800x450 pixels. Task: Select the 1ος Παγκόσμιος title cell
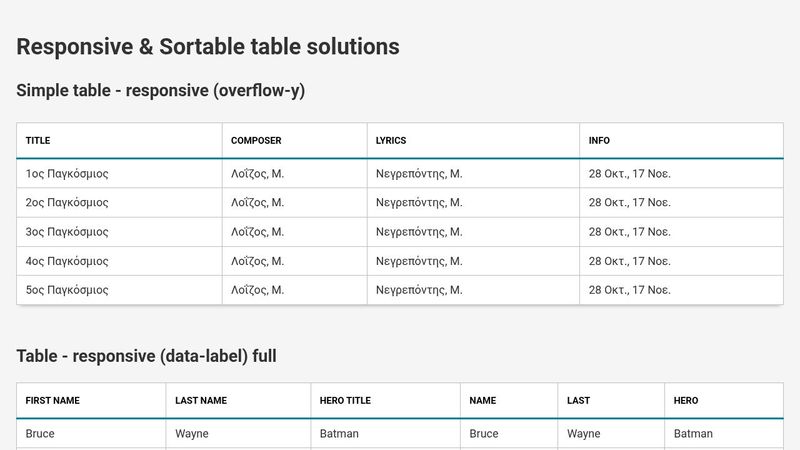[119, 173]
